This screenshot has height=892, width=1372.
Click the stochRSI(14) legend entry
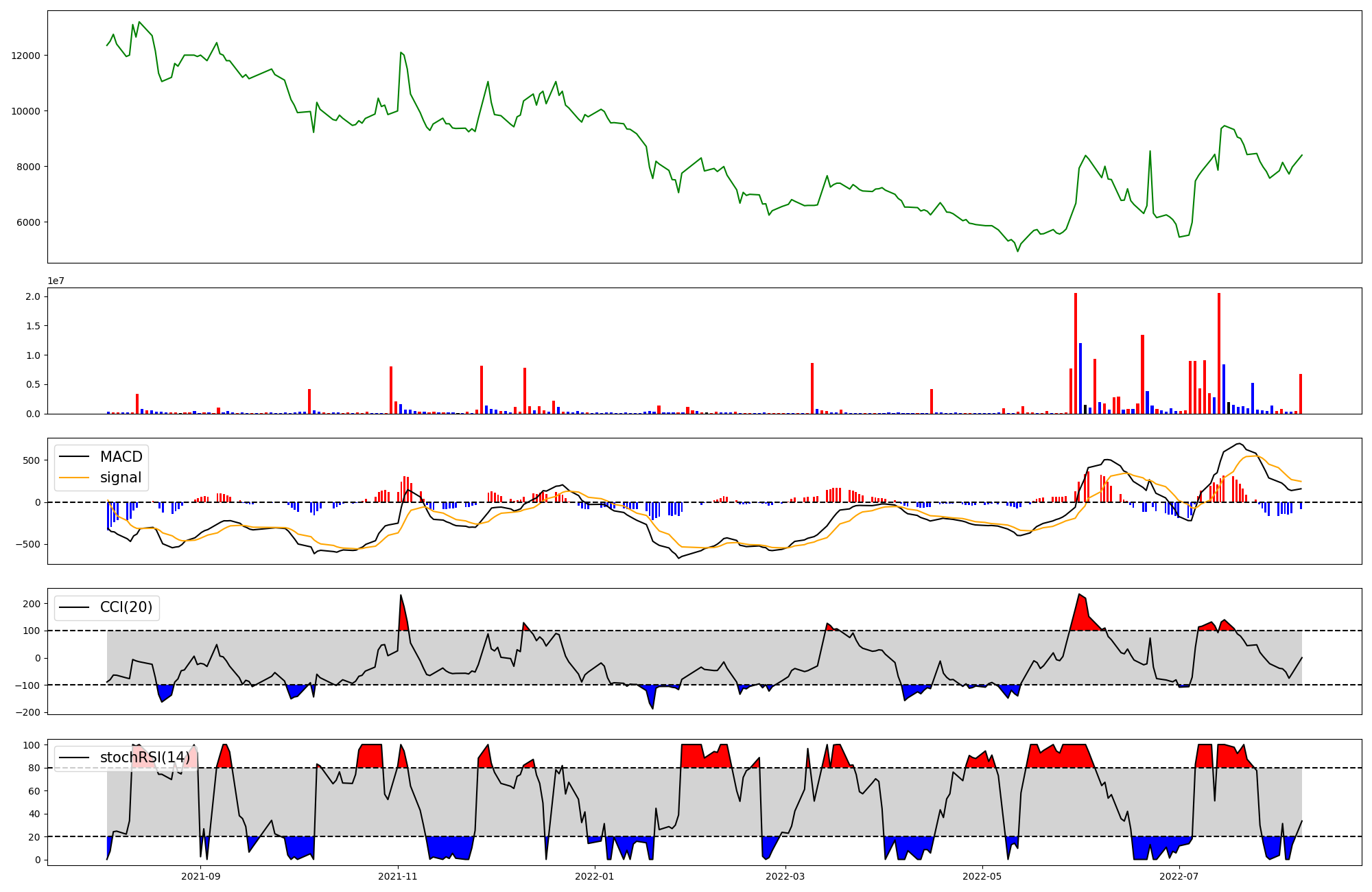pyautogui.click(x=144, y=758)
